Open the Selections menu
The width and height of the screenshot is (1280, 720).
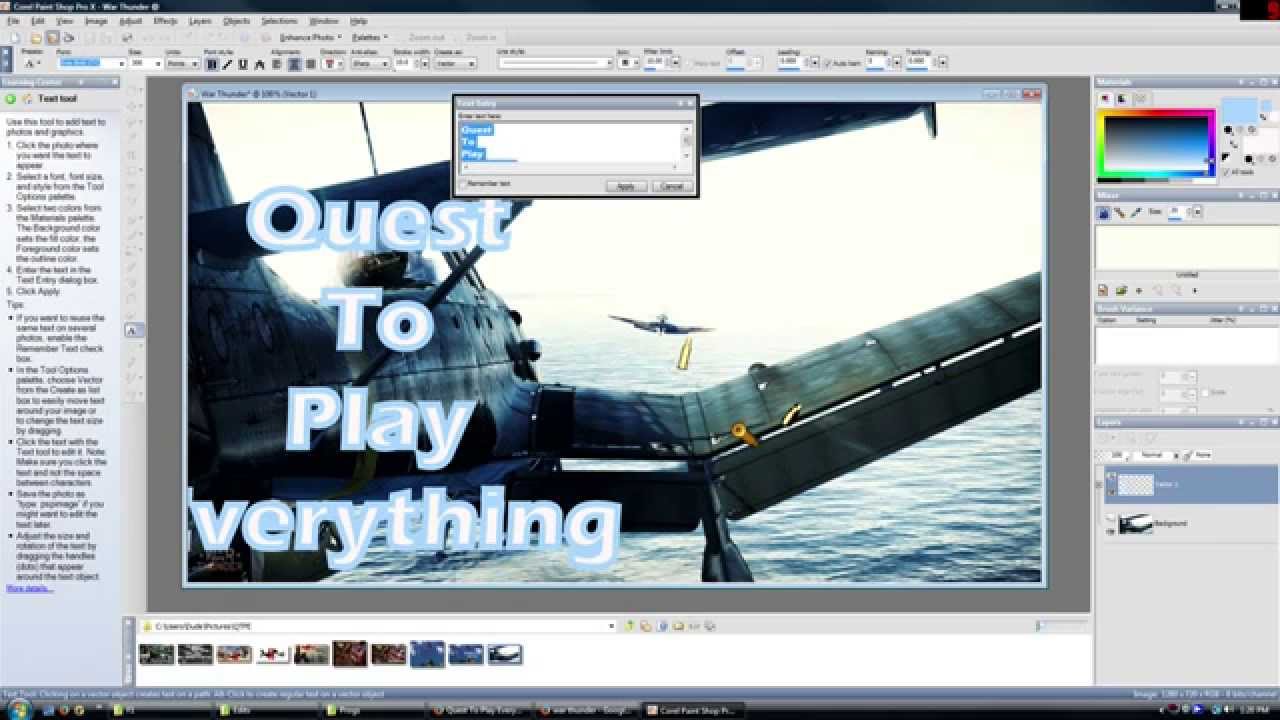tap(279, 21)
